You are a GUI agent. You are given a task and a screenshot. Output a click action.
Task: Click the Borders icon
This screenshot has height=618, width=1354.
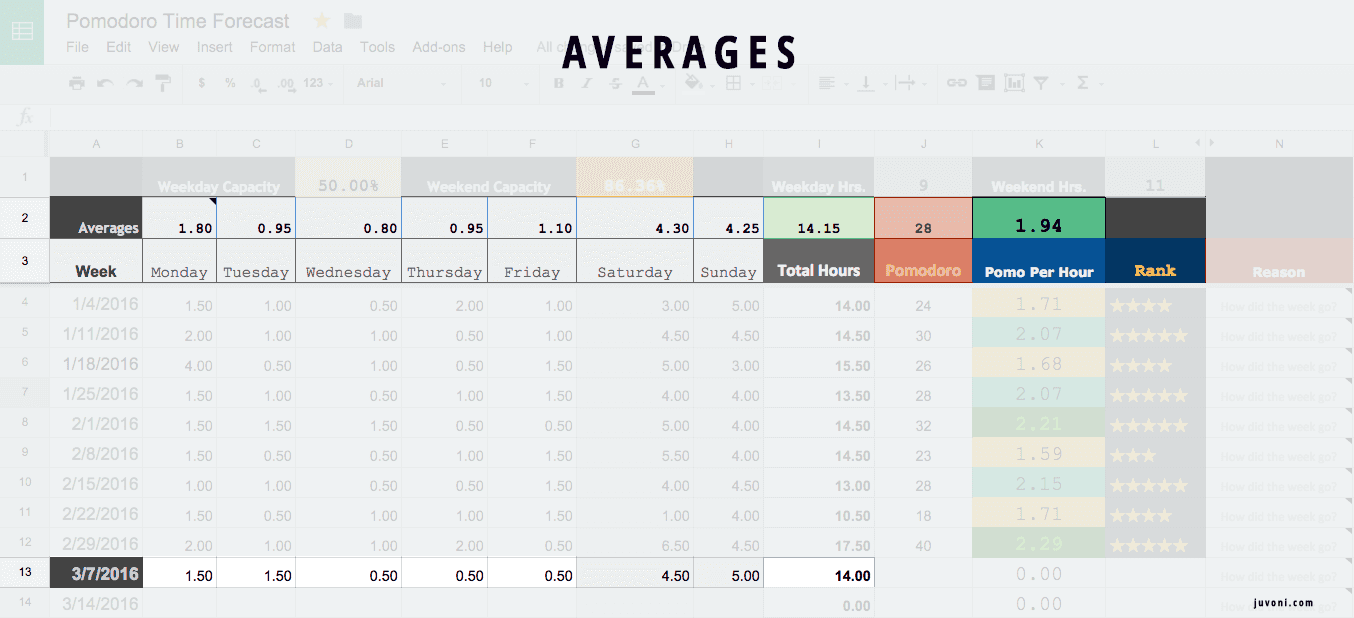[734, 83]
